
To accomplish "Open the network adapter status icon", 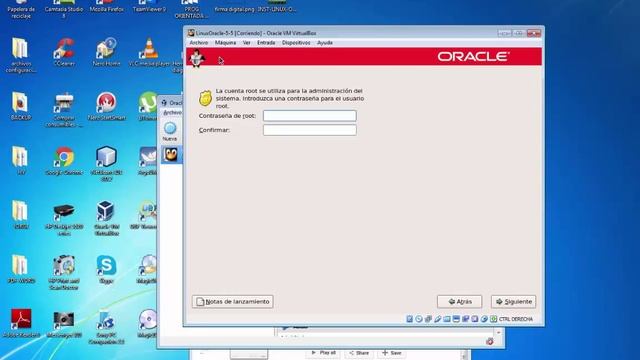I will (428, 319).
